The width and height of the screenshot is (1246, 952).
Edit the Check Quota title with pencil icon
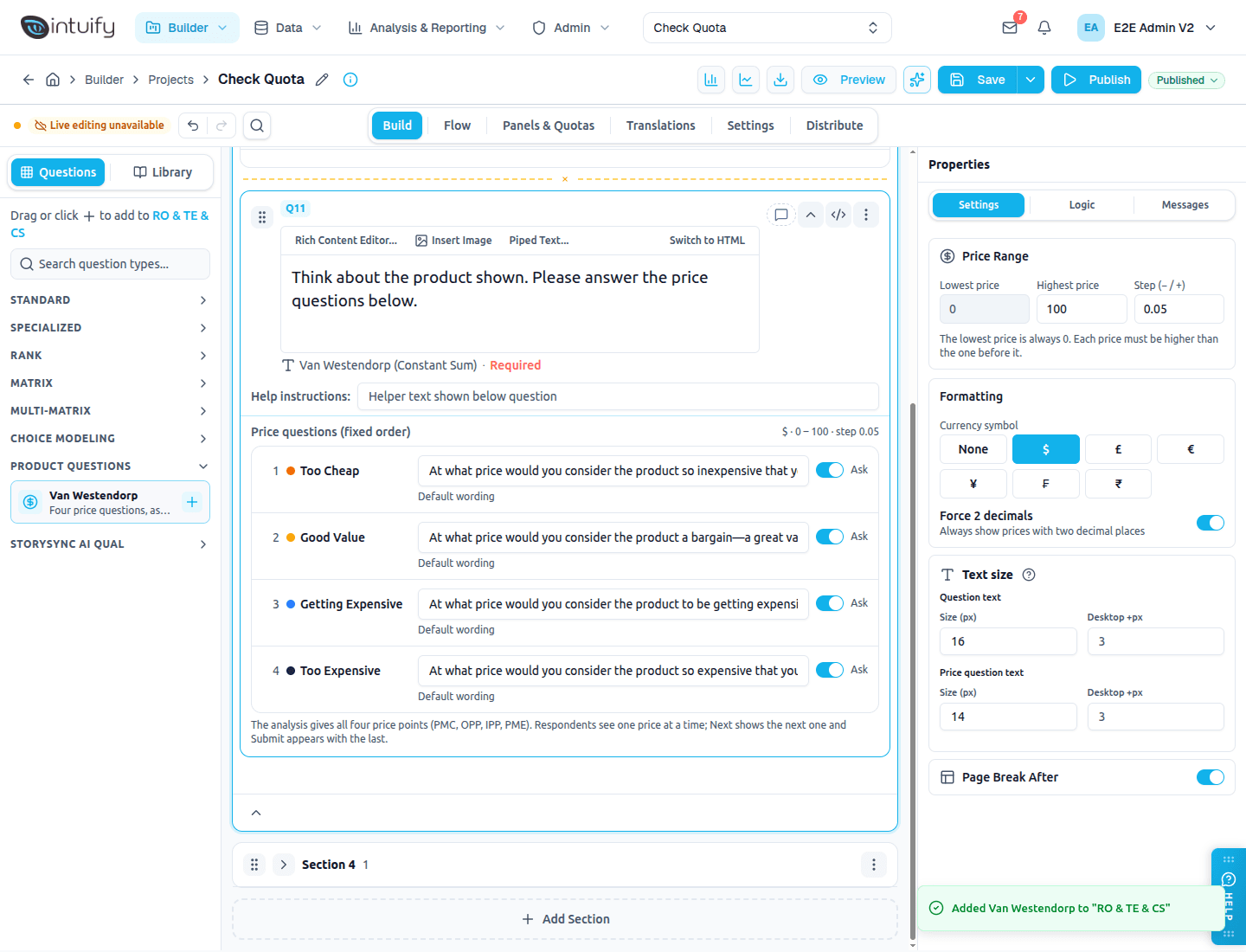pyautogui.click(x=322, y=80)
